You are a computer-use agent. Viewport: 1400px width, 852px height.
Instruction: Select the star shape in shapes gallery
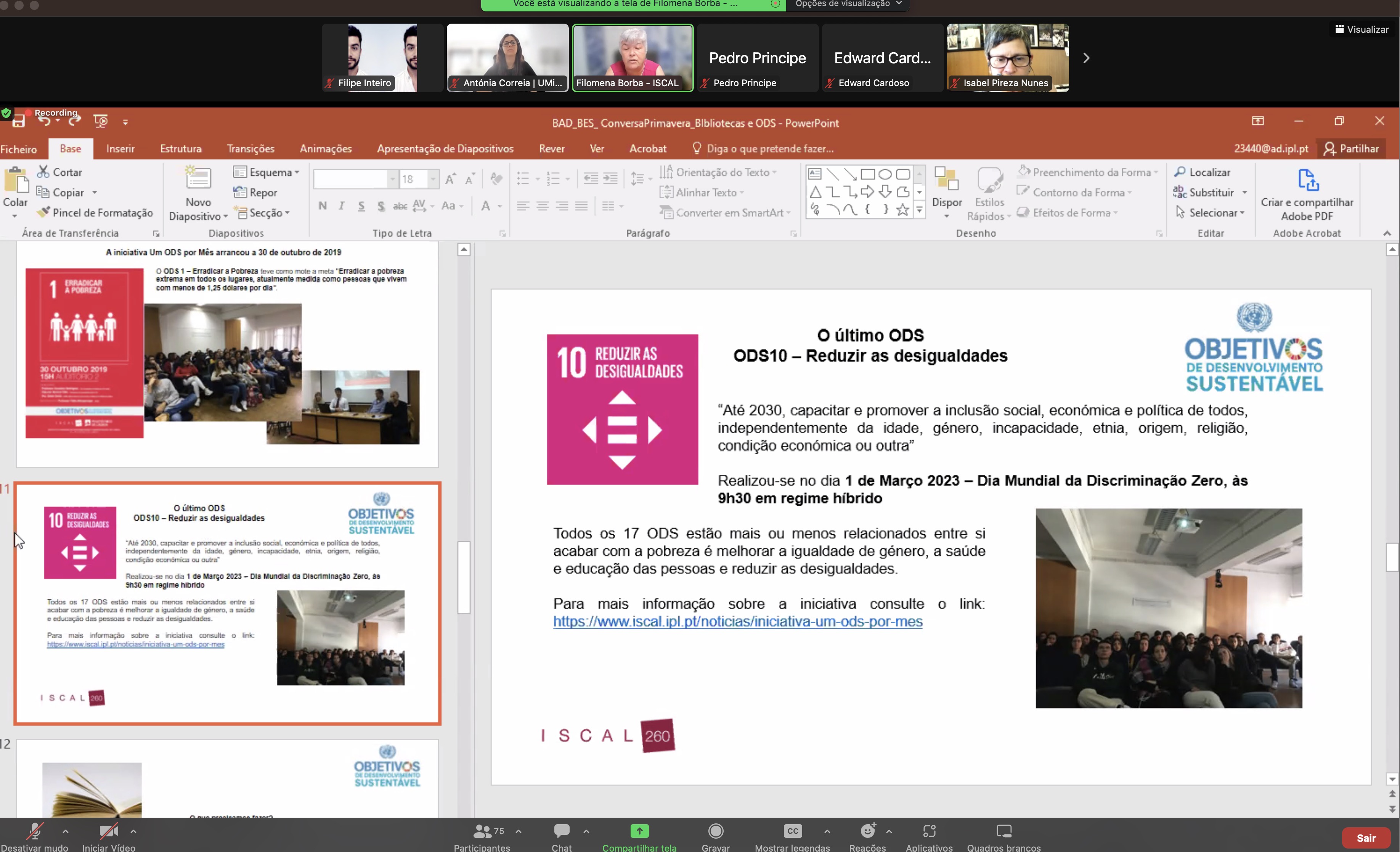tap(903, 210)
